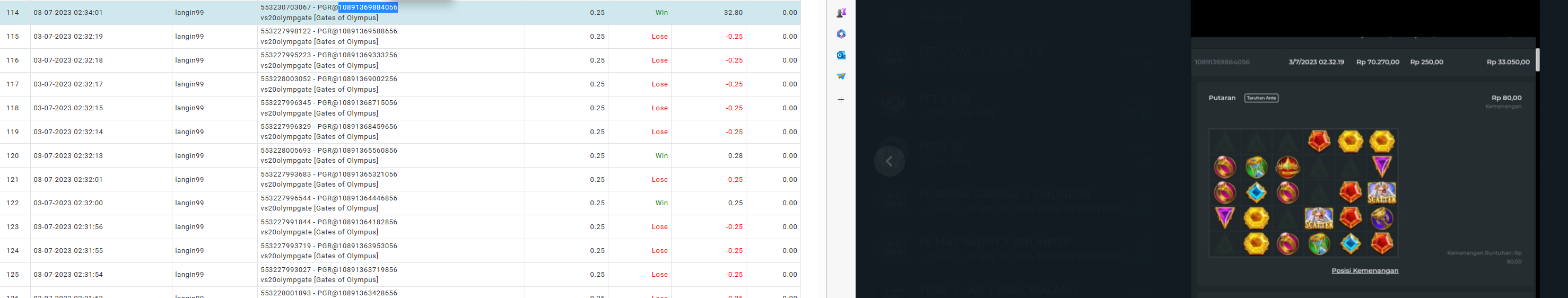Click the purple triangle gem in the top-right of grid
The width and height of the screenshot is (1568, 298).
tap(1382, 166)
